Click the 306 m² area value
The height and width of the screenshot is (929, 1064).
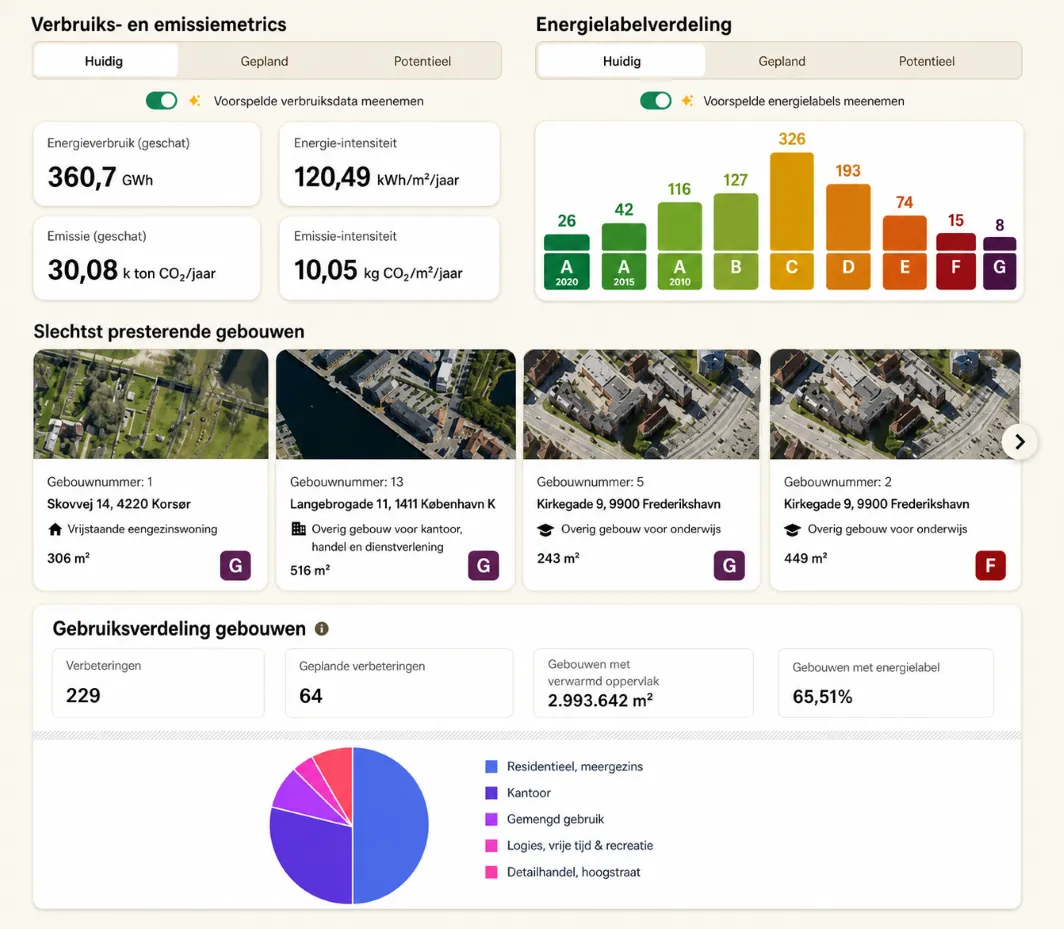click(x=68, y=558)
